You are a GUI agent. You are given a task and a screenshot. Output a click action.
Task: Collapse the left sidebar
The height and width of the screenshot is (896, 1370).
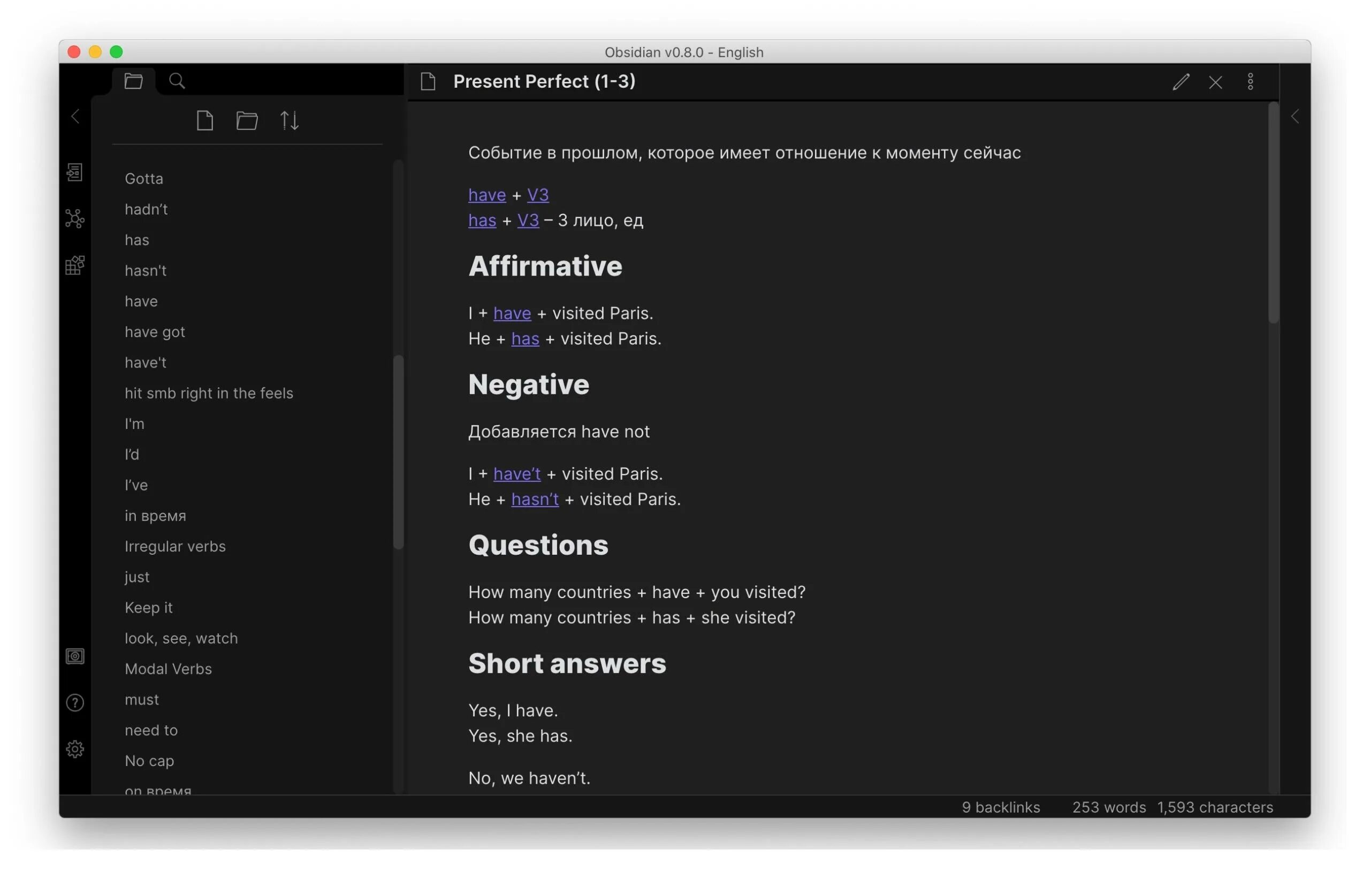pos(75,117)
